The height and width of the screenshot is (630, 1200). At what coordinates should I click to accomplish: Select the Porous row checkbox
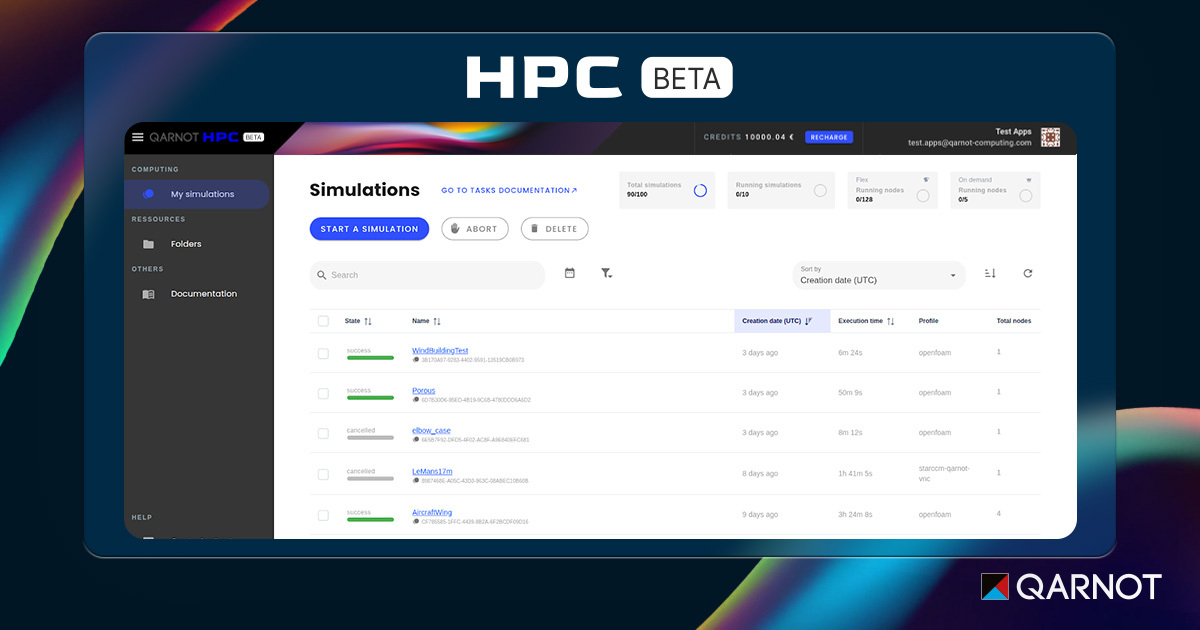tap(323, 394)
